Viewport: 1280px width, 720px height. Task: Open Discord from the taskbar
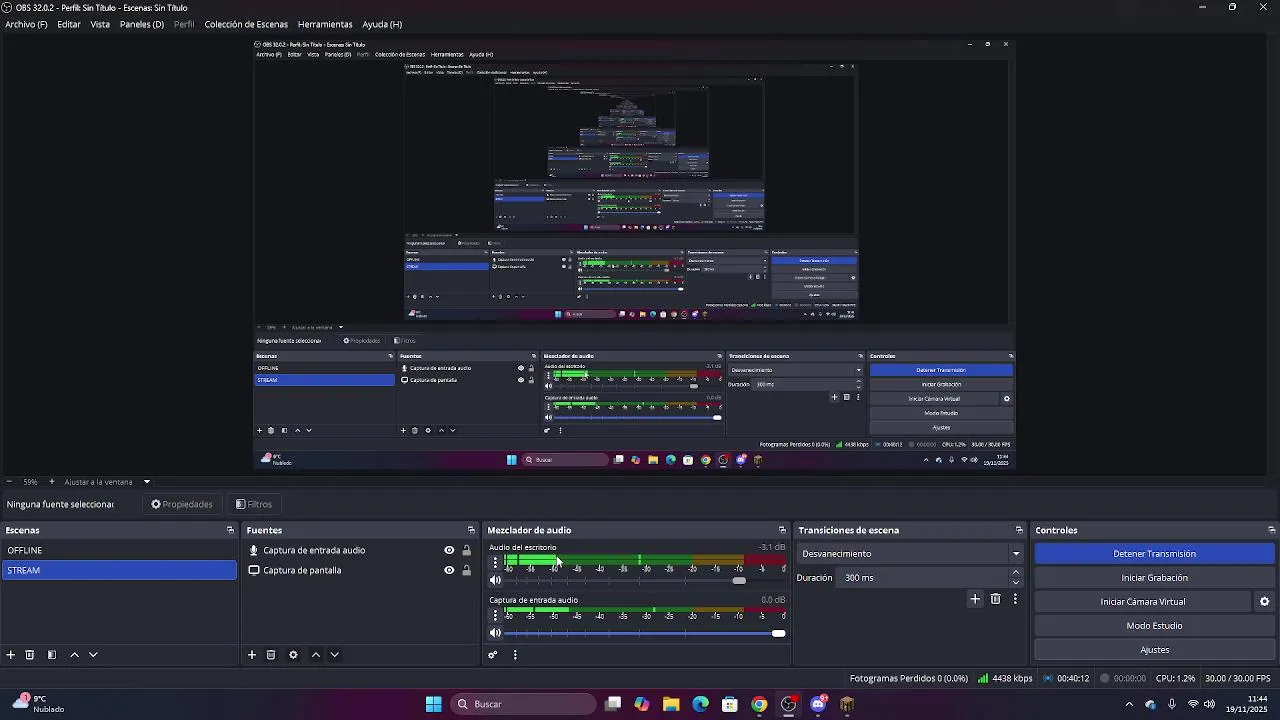coord(818,704)
